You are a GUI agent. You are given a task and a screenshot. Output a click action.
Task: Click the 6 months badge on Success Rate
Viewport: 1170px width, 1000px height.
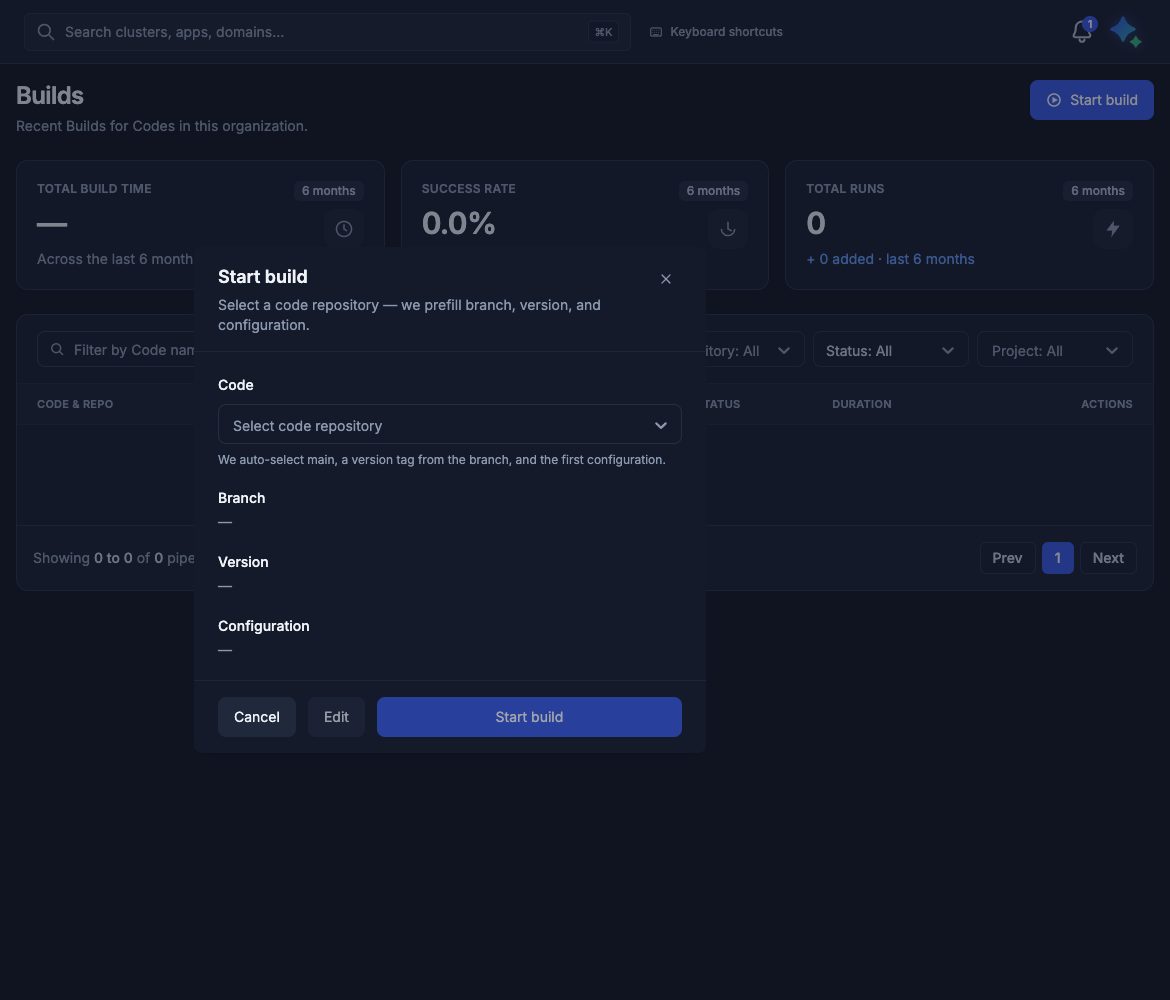pyautogui.click(x=713, y=191)
